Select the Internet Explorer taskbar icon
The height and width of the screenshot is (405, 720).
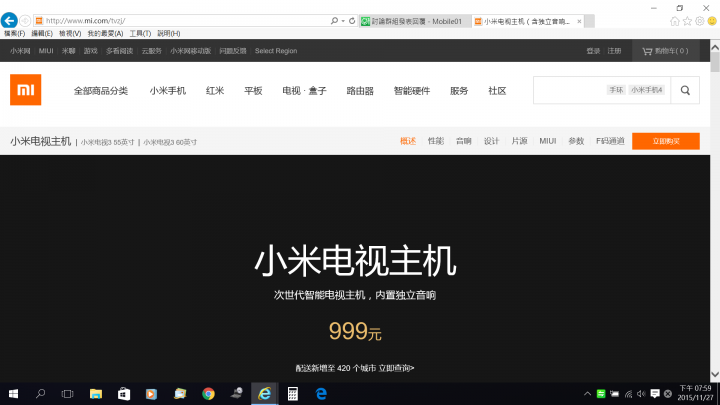tap(264, 394)
